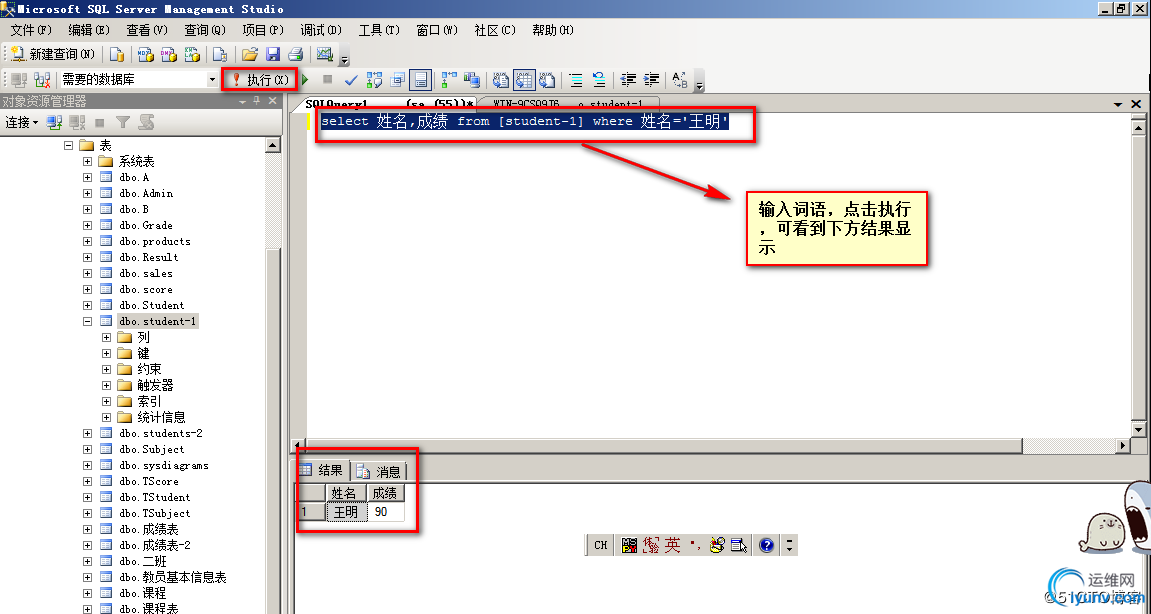
Task: Display the estimated execution plan
Action: (374, 79)
